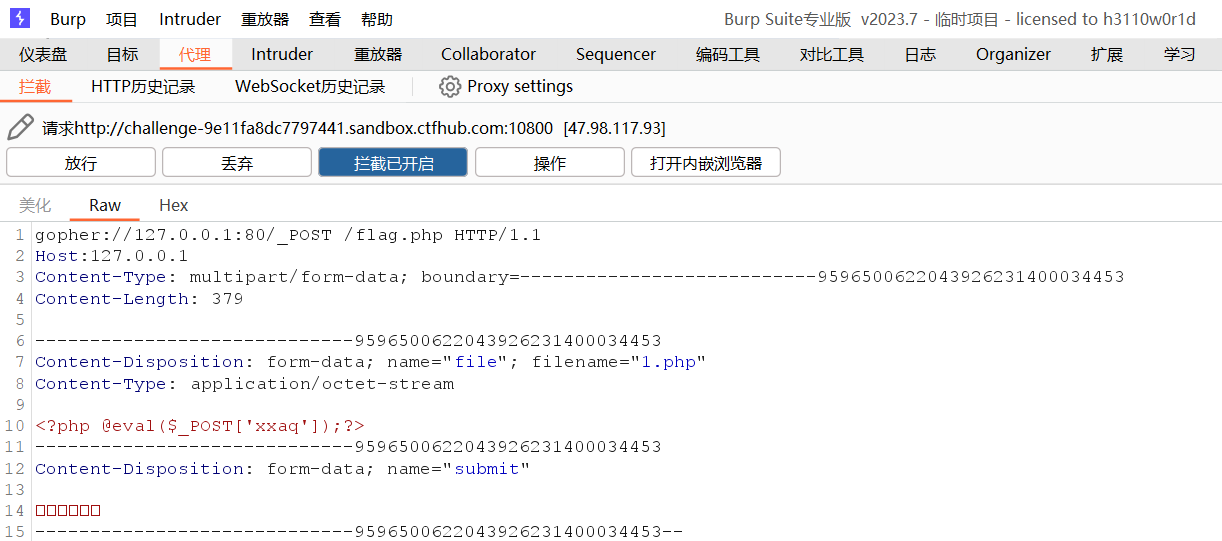Switch to the Hex view tab
The height and width of the screenshot is (541, 1222).
click(x=174, y=205)
